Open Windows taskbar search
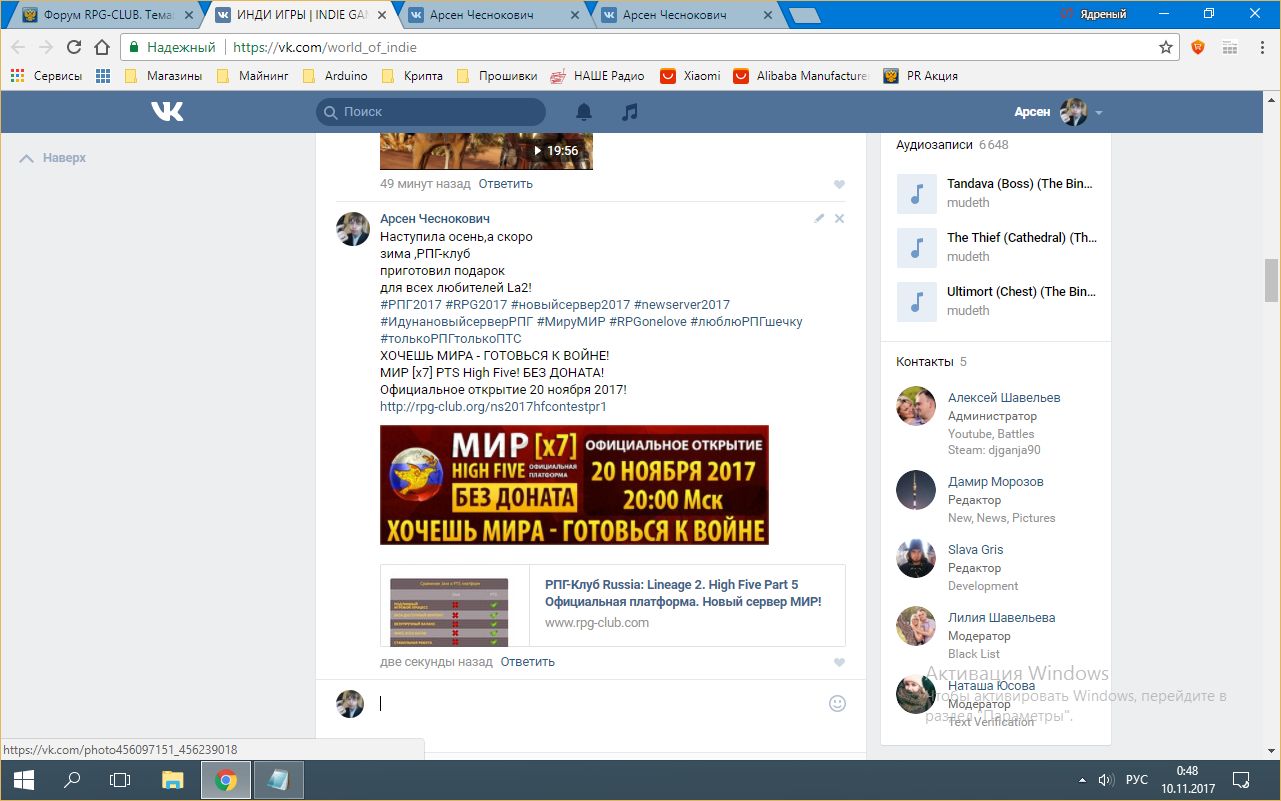This screenshot has height=801, width=1281. point(72,780)
